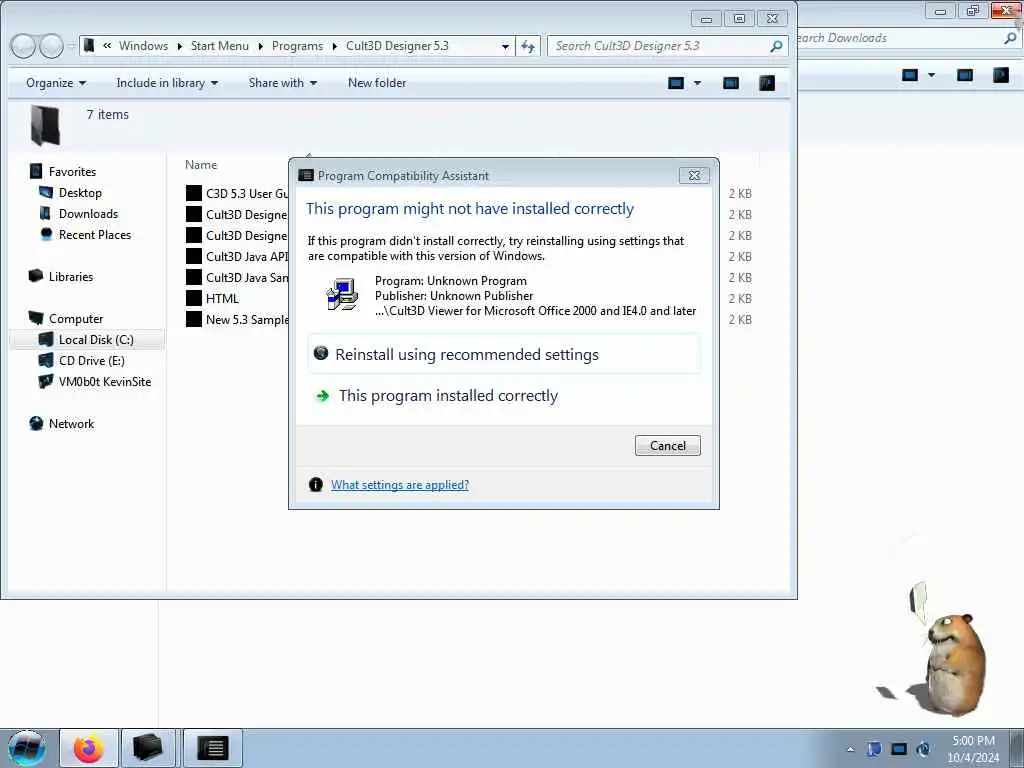The width and height of the screenshot is (1024, 768).
Task: Open Firefox from the taskbar
Action: pyautogui.click(x=88, y=748)
